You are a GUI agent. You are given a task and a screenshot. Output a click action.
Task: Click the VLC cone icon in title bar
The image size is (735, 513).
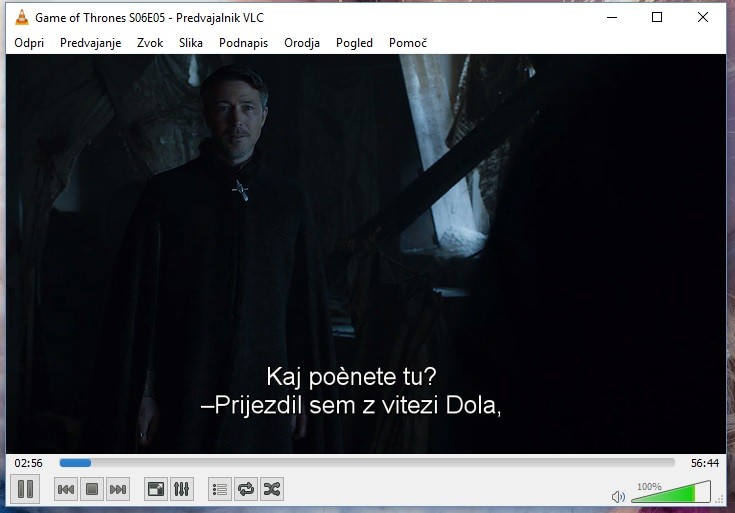[19, 17]
